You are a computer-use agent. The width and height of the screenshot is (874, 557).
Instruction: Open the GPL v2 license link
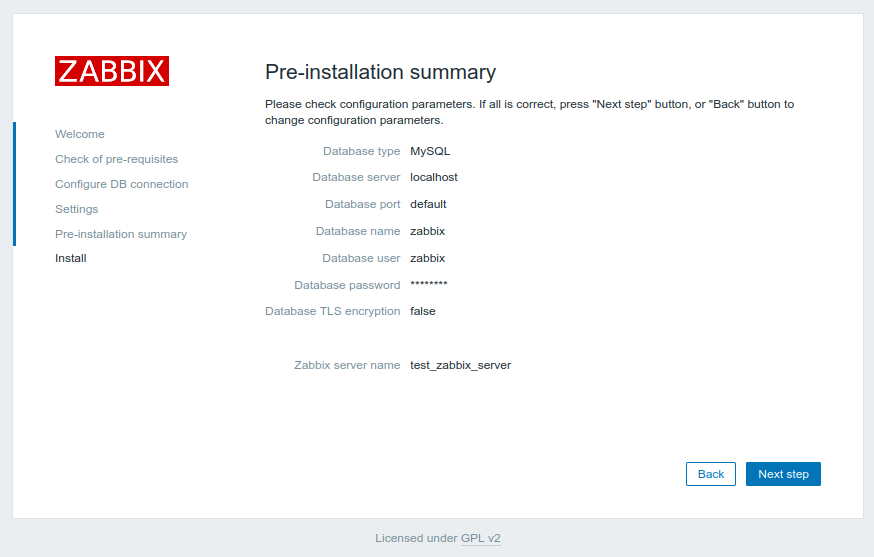tap(480, 538)
